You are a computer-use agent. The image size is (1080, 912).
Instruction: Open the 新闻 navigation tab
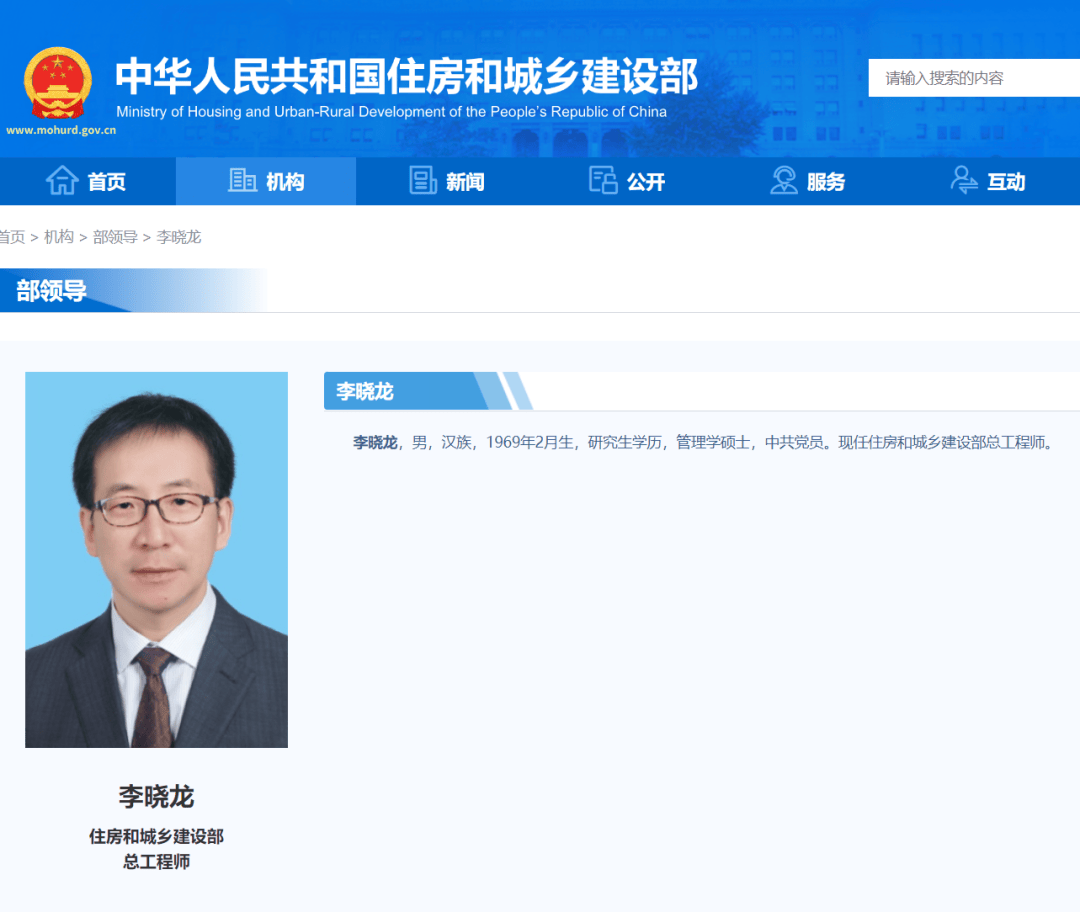(x=446, y=181)
